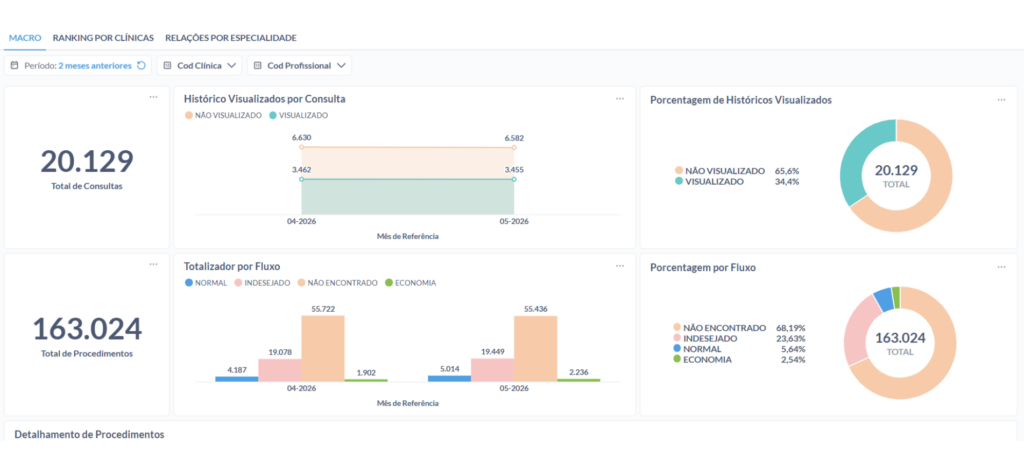1024x464 pixels.
Task: Toggle INDESEJADO series in bar chart legend
Action: pyautogui.click(x=261, y=283)
